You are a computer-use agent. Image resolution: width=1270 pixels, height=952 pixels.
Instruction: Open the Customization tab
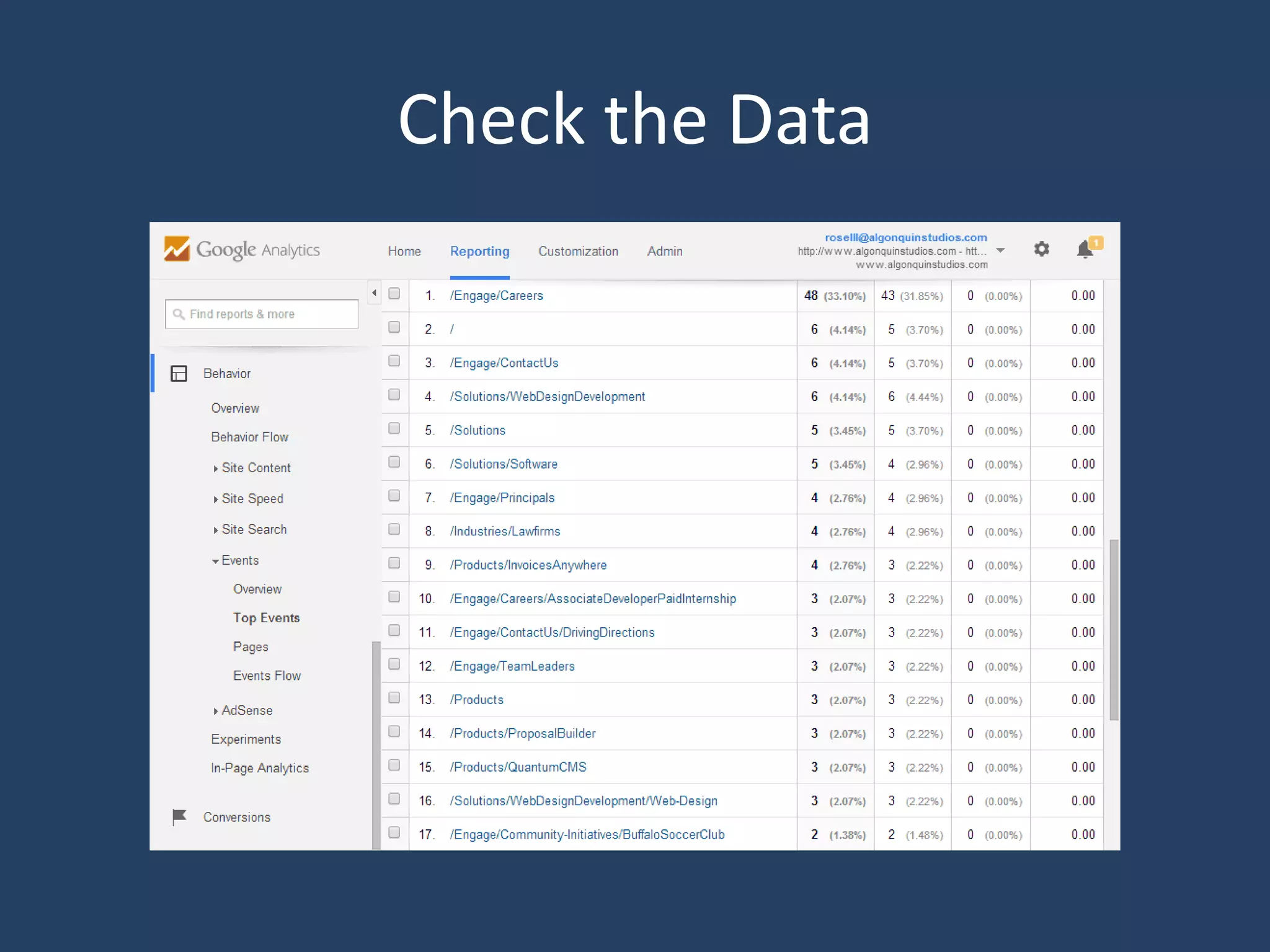click(x=578, y=251)
